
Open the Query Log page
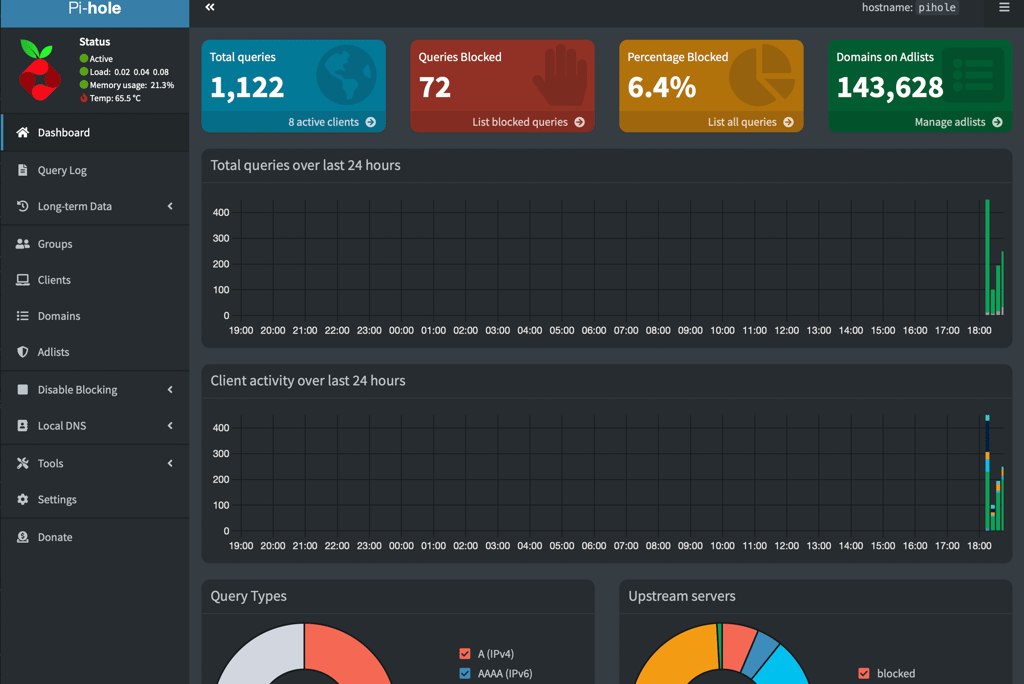[95, 170]
